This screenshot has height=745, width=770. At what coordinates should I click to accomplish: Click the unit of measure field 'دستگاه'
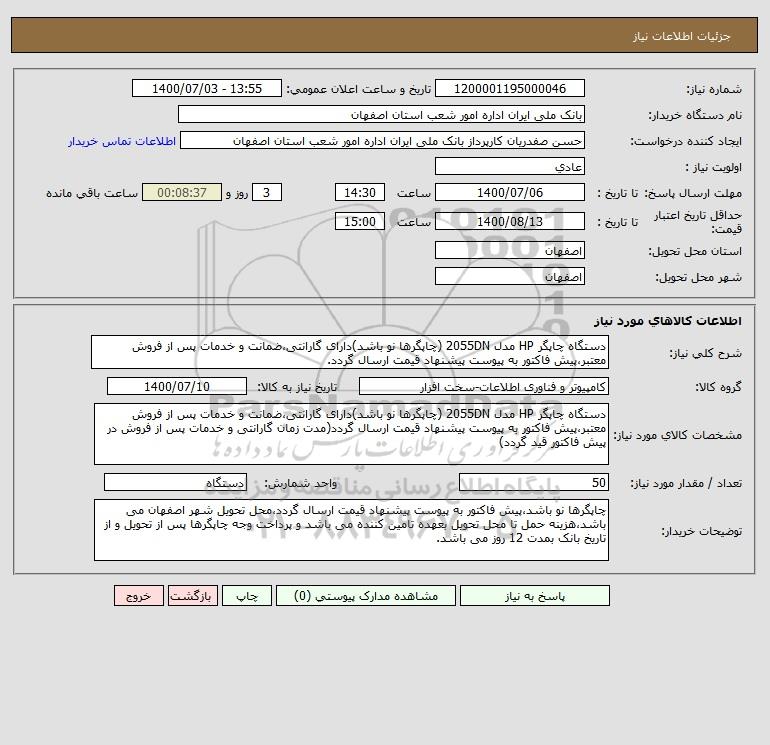coord(175,482)
